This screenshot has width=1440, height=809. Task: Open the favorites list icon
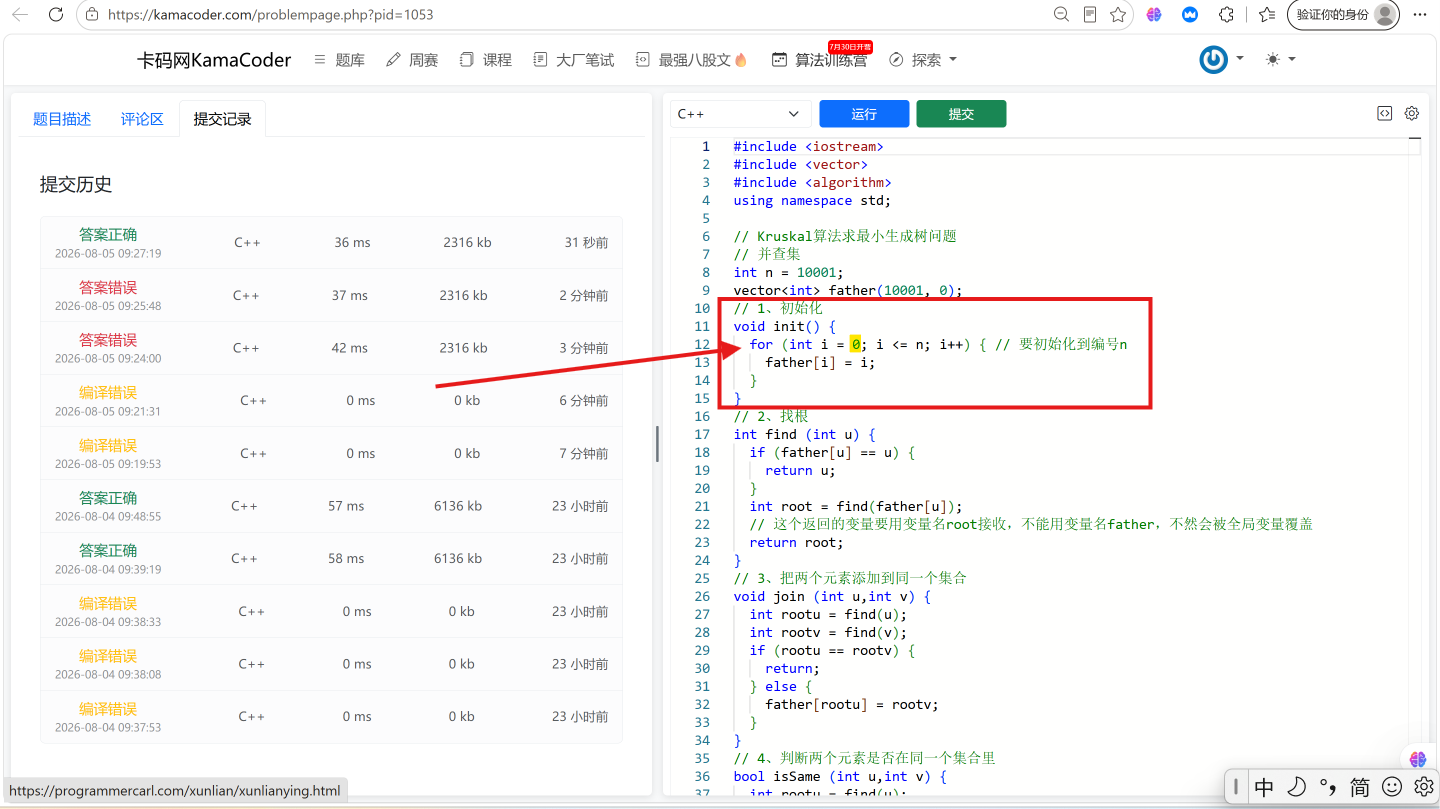[1267, 15]
